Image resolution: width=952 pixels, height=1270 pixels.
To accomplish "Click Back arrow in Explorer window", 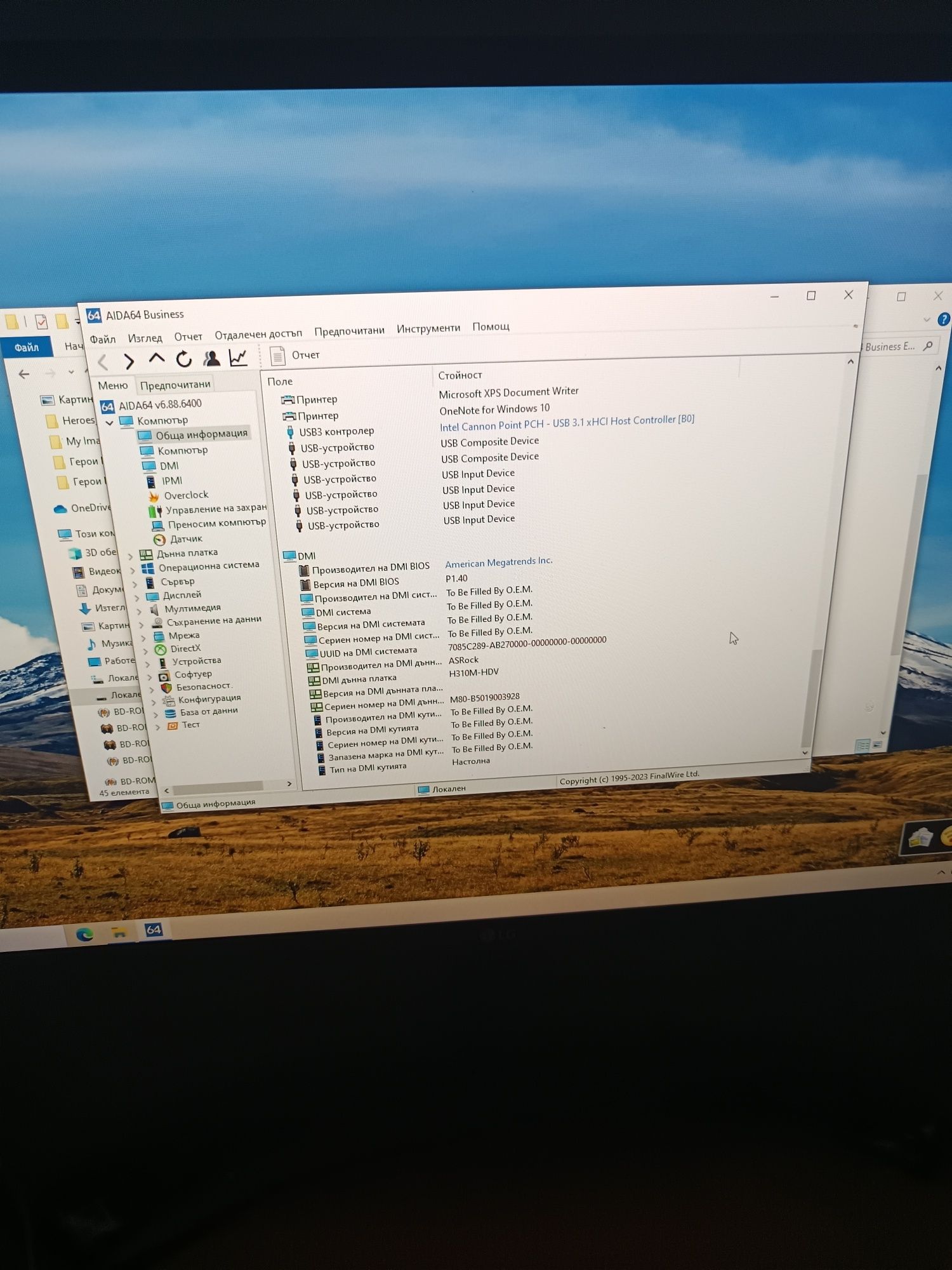I will click(23, 374).
